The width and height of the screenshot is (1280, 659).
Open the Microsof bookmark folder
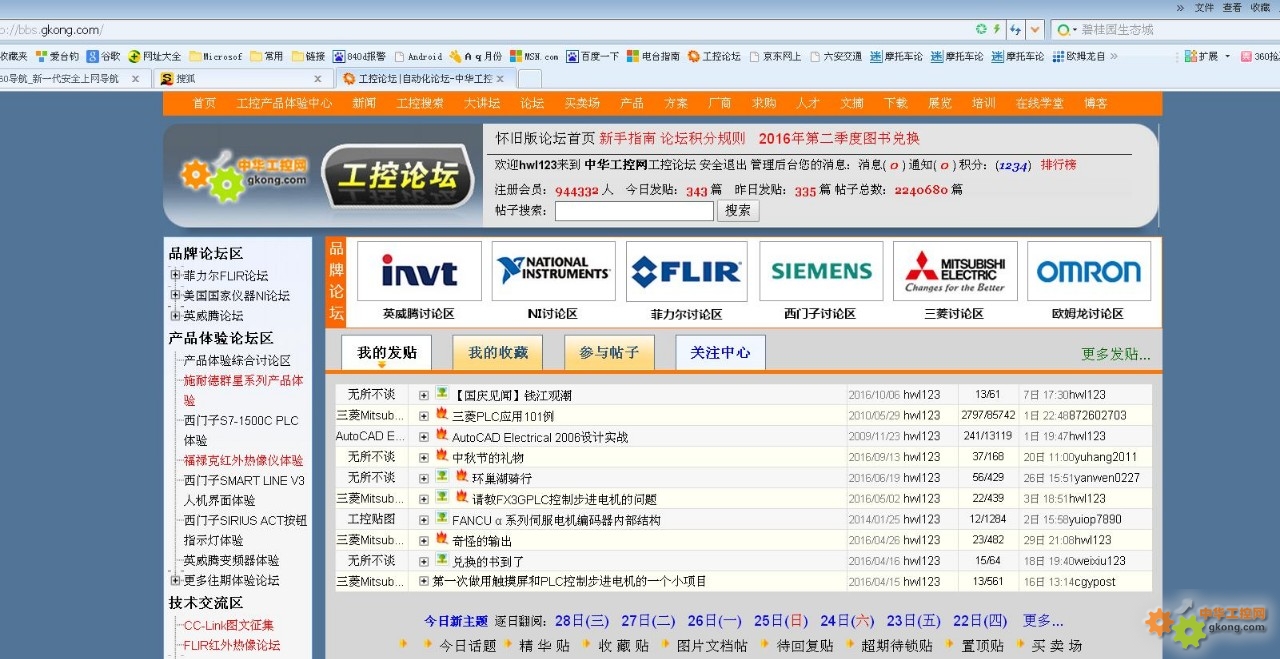[x=216, y=57]
